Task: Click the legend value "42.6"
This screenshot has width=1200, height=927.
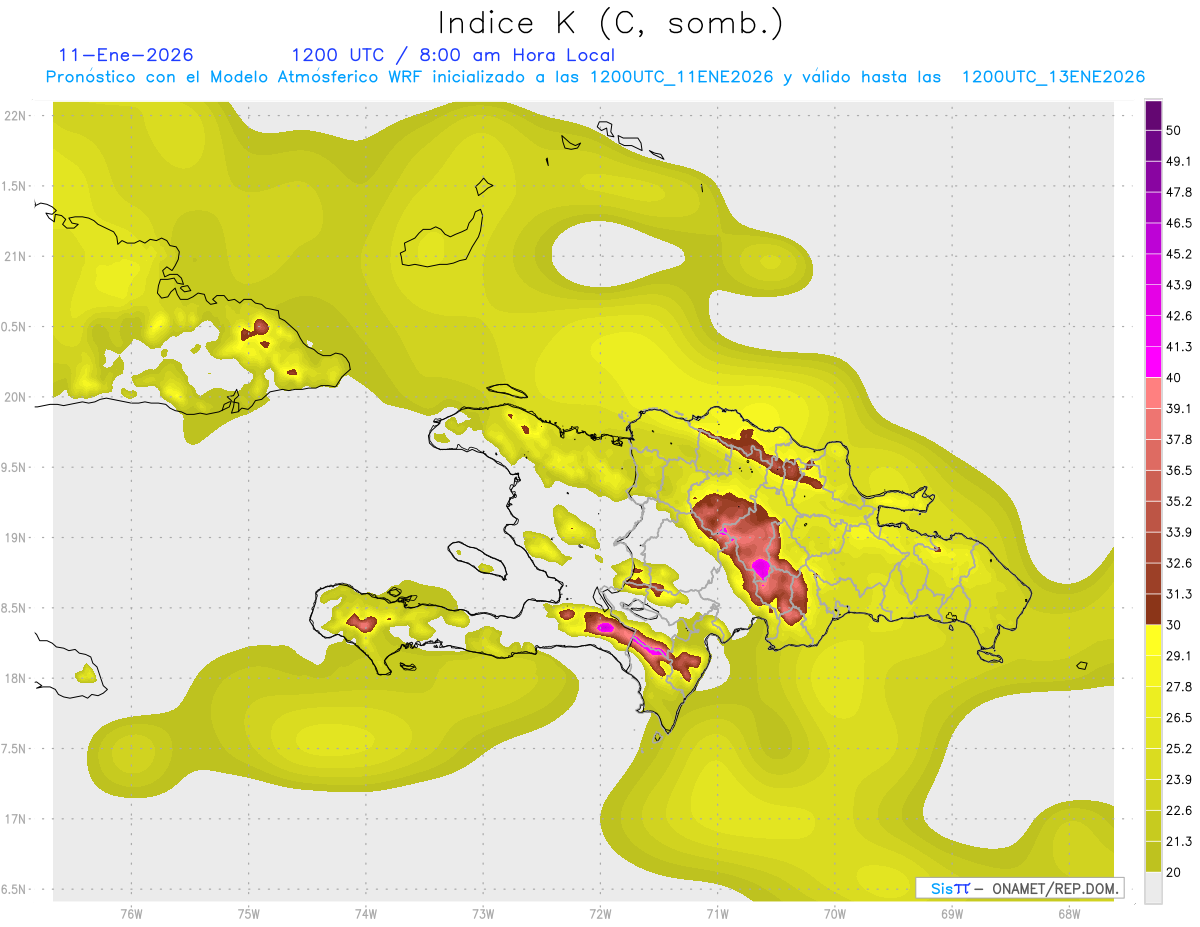Action: [x=1178, y=316]
